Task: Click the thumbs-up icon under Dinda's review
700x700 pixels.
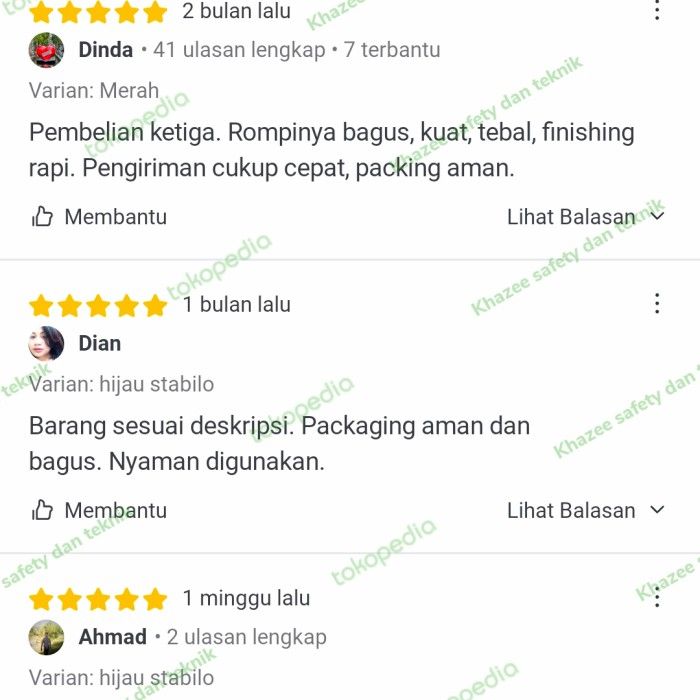Action: pyautogui.click(x=42, y=217)
